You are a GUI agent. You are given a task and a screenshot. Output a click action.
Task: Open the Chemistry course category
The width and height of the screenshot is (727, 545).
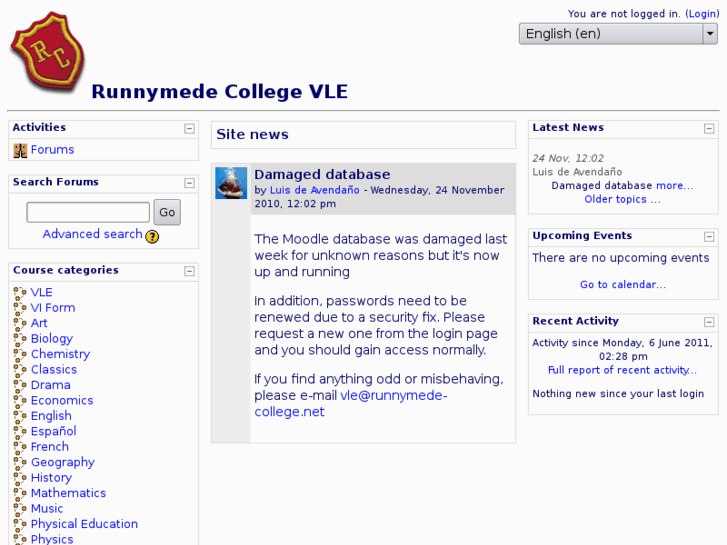[60, 354]
